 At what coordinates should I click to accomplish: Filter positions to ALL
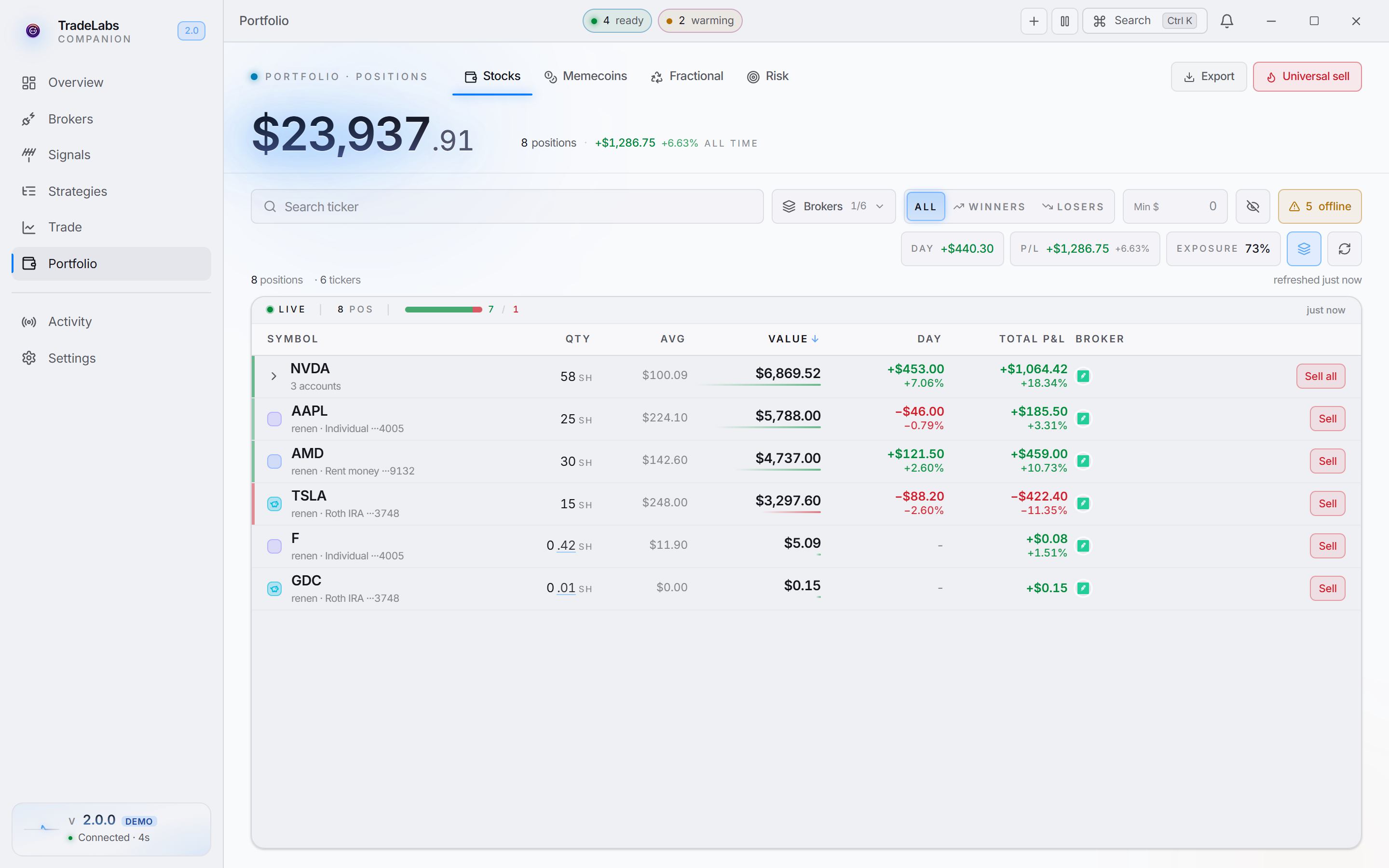pos(925,207)
